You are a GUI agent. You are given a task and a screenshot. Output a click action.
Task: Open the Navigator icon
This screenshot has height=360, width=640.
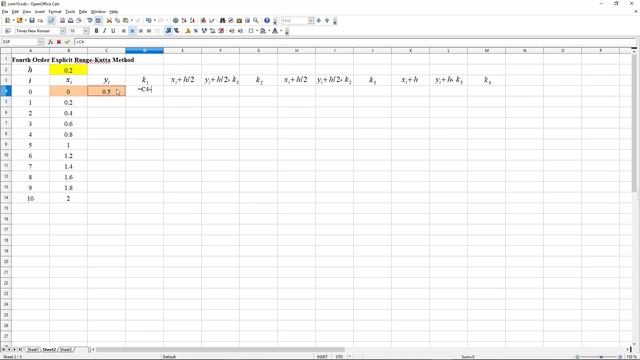tap(231, 20)
